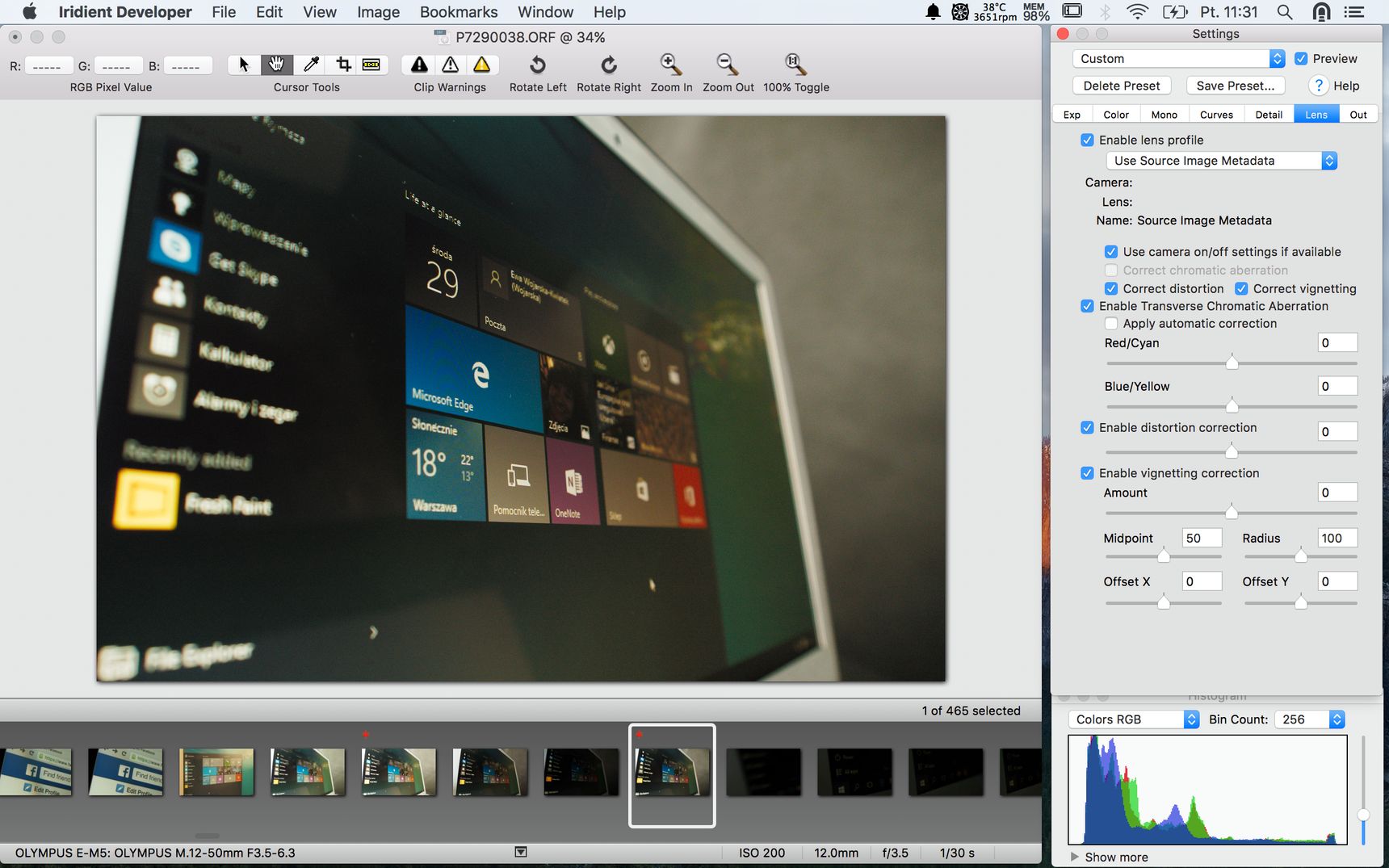Viewport: 1389px width, 868px height.
Task: Open the Wi-Fi status menu
Action: tap(1137, 11)
